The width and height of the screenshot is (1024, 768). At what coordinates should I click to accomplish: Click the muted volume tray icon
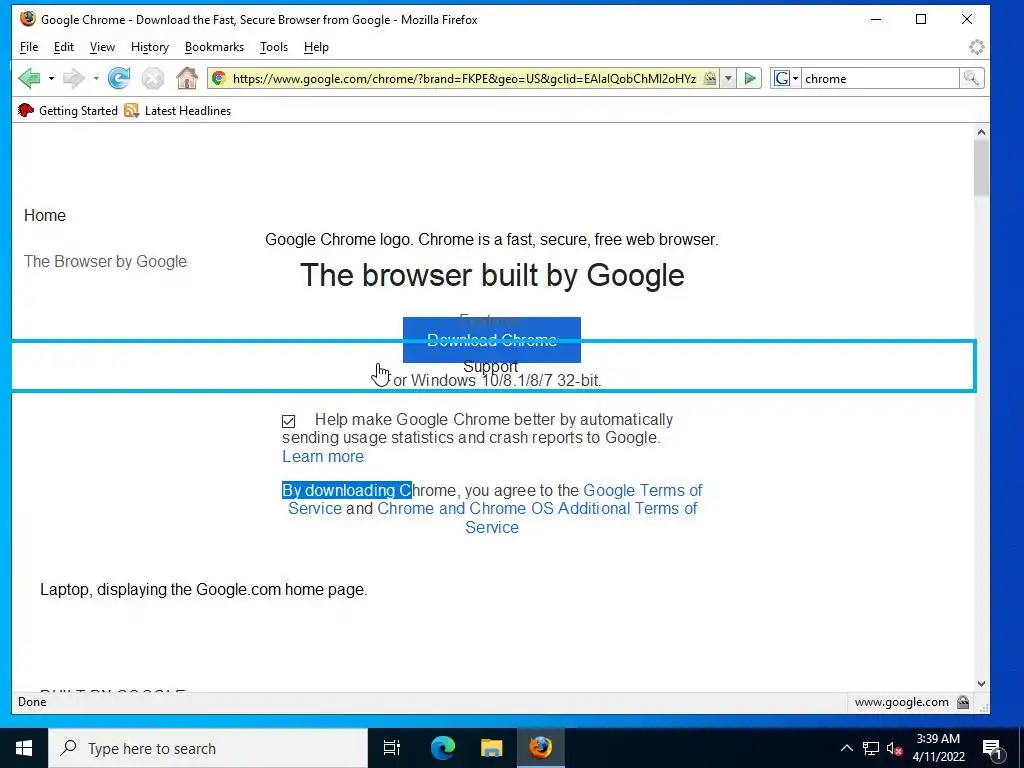[x=895, y=748]
